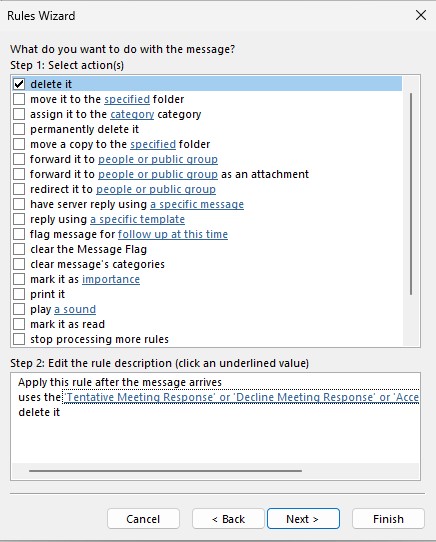Click the 'category' link to assign category
The image size is (436, 542).
[132, 114]
